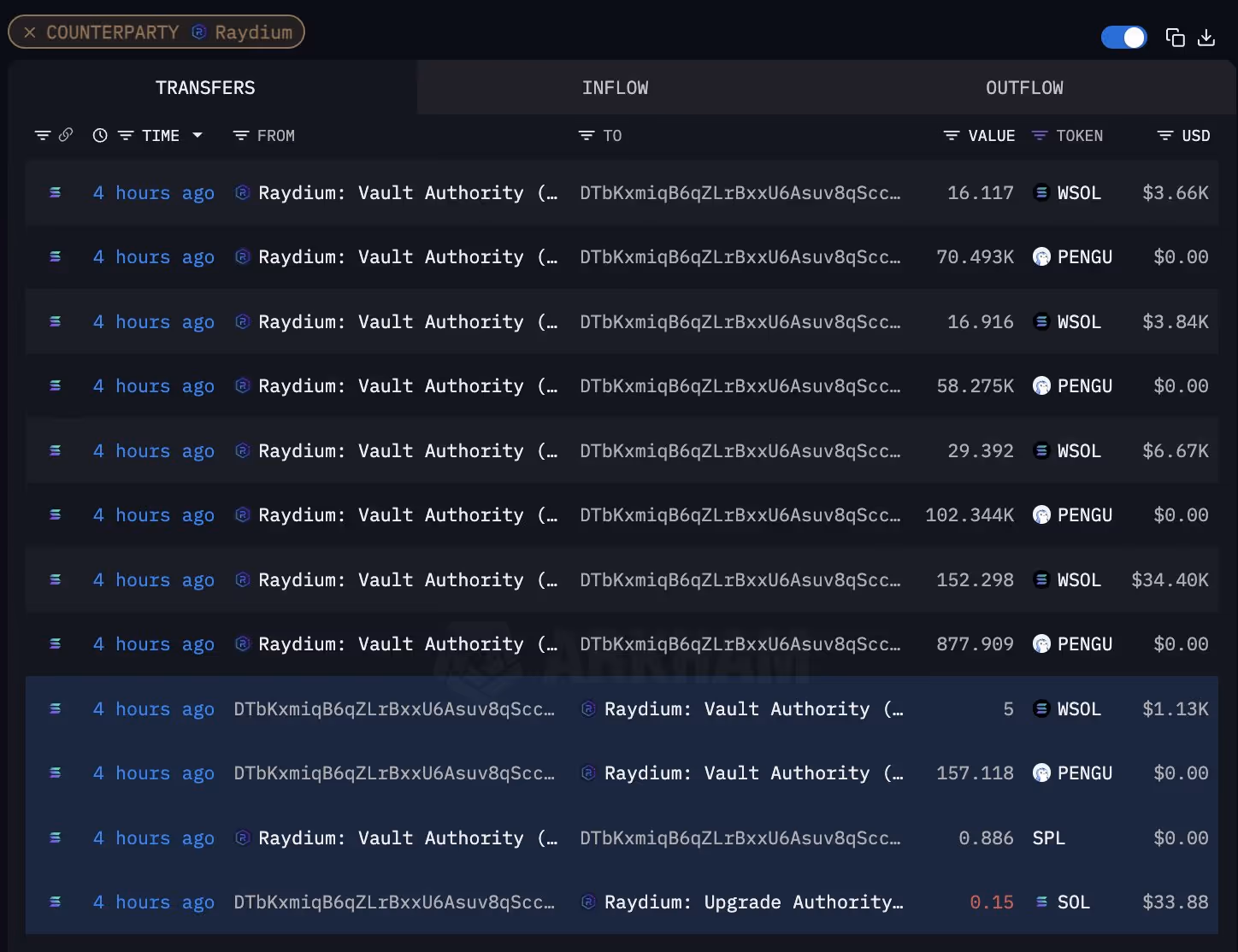Click the WSOL token icon on first row
The image size is (1238, 952).
1041,192
